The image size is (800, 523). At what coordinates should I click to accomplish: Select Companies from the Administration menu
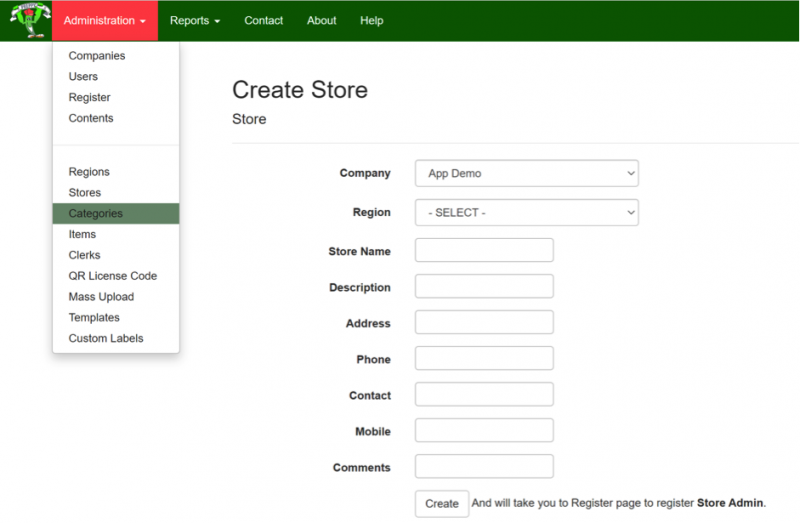pyautogui.click(x=97, y=56)
